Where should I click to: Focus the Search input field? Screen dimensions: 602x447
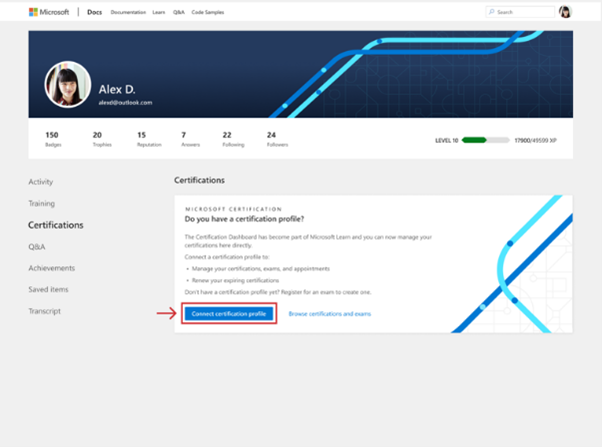coord(520,12)
